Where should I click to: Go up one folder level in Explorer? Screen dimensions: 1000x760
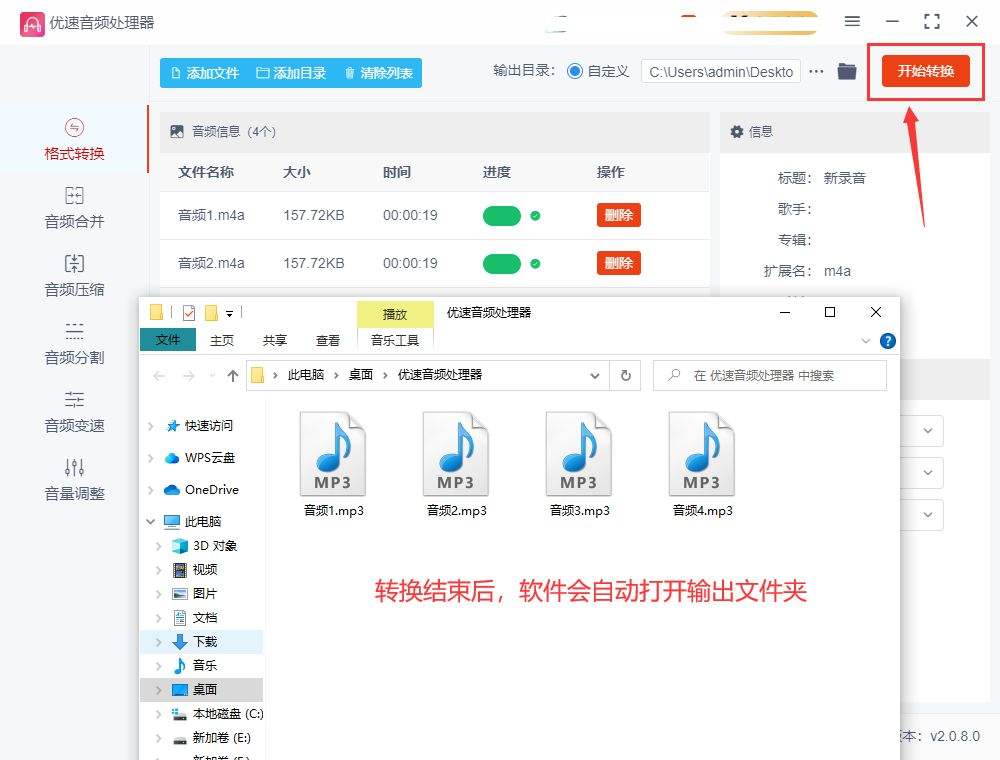(x=233, y=376)
